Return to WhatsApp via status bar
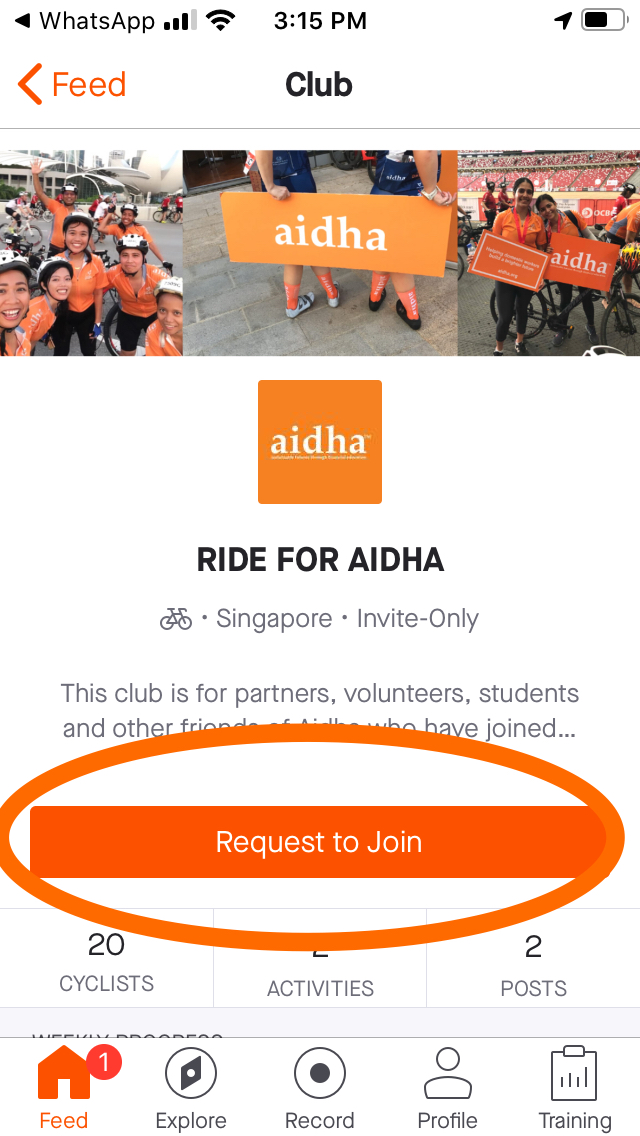The image size is (640, 1136). (90, 20)
